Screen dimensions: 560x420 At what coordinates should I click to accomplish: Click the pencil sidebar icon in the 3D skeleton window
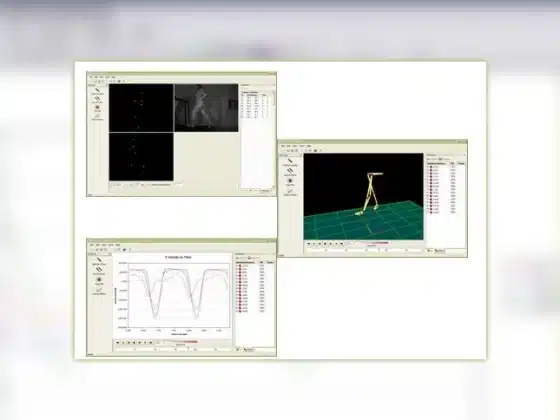point(290,191)
